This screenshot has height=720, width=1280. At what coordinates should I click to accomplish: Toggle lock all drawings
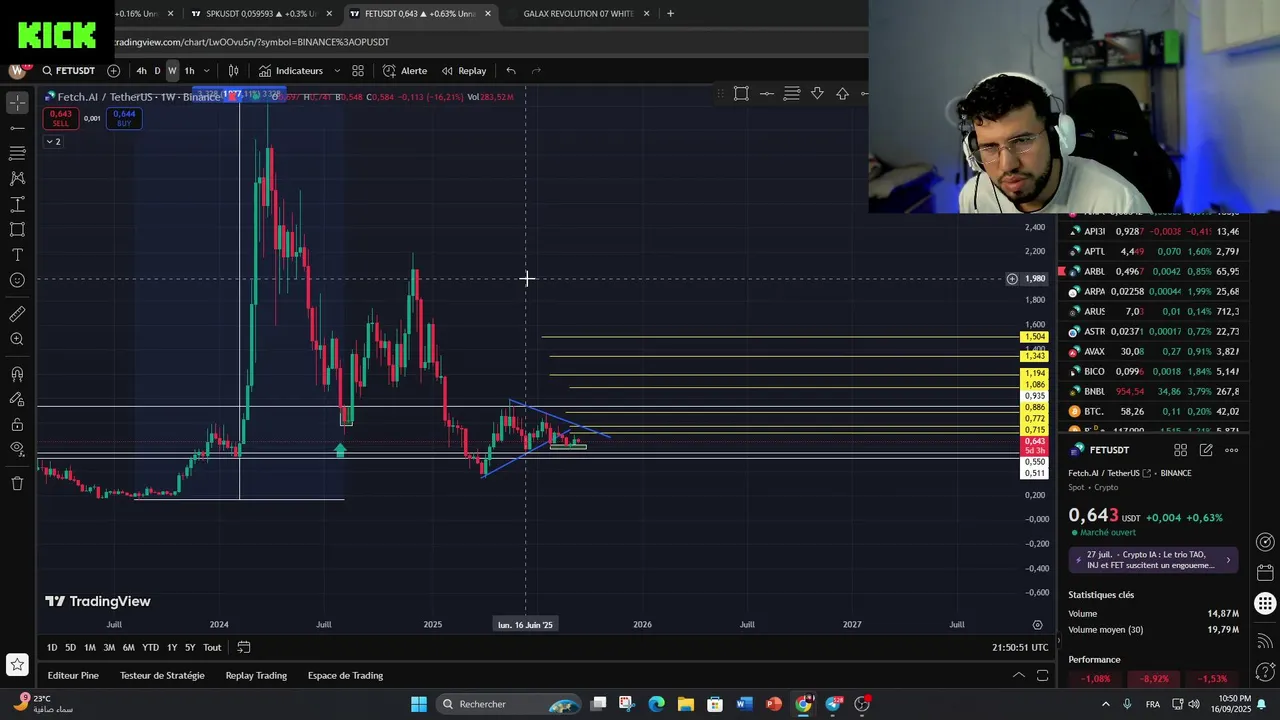[17, 425]
